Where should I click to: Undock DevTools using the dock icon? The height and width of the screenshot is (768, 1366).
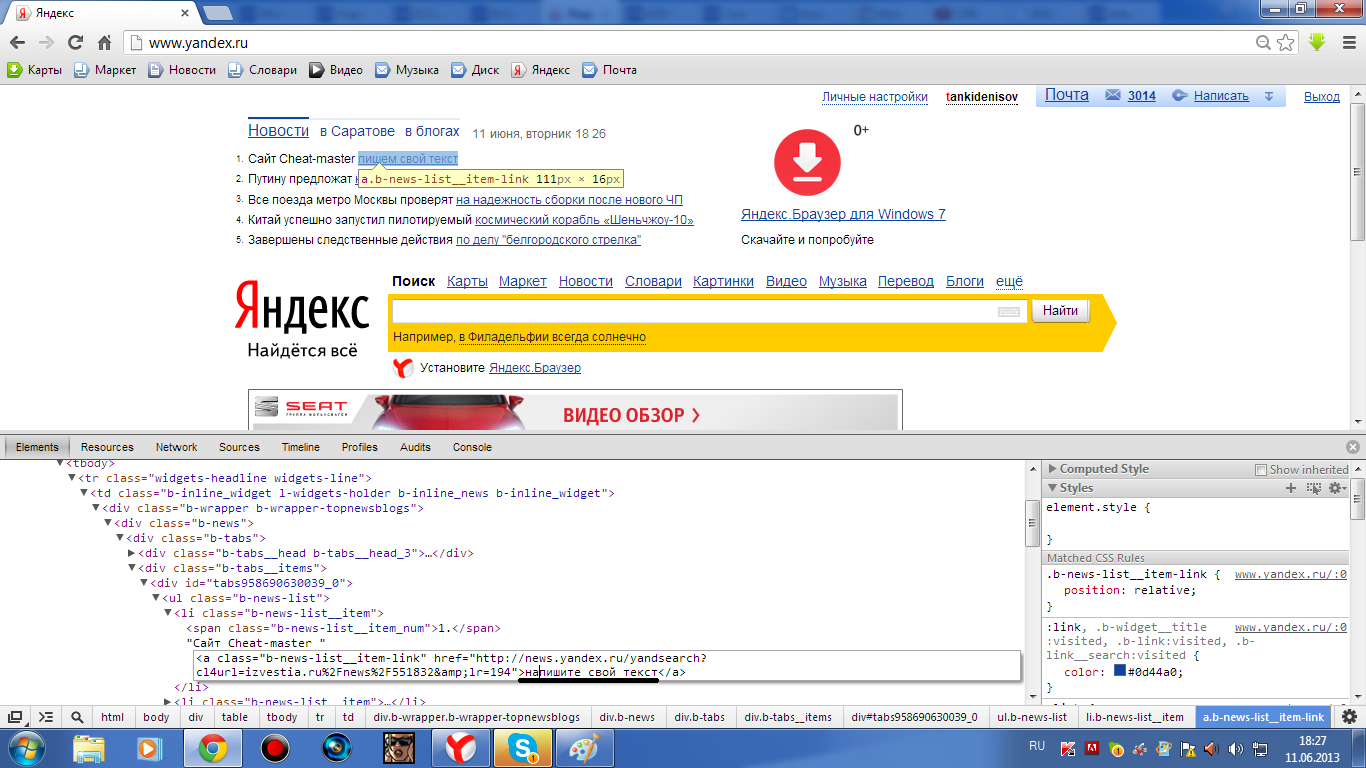[16, 717]
